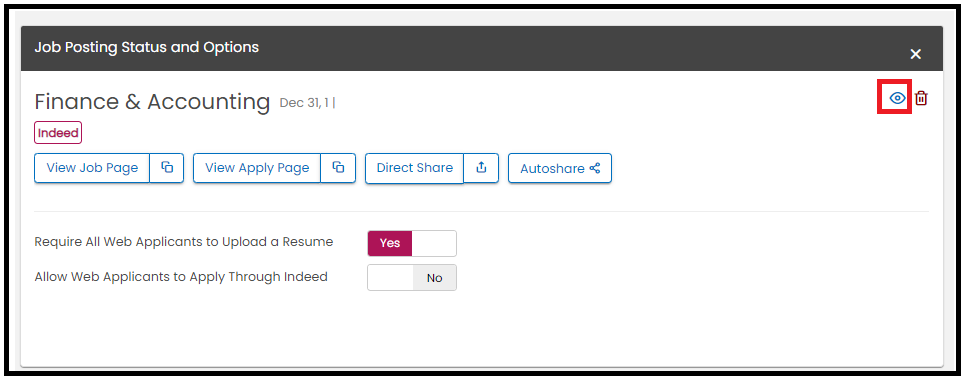Copy the View Apply Page link
Screen dimensions: 967x380
(338, 168)
